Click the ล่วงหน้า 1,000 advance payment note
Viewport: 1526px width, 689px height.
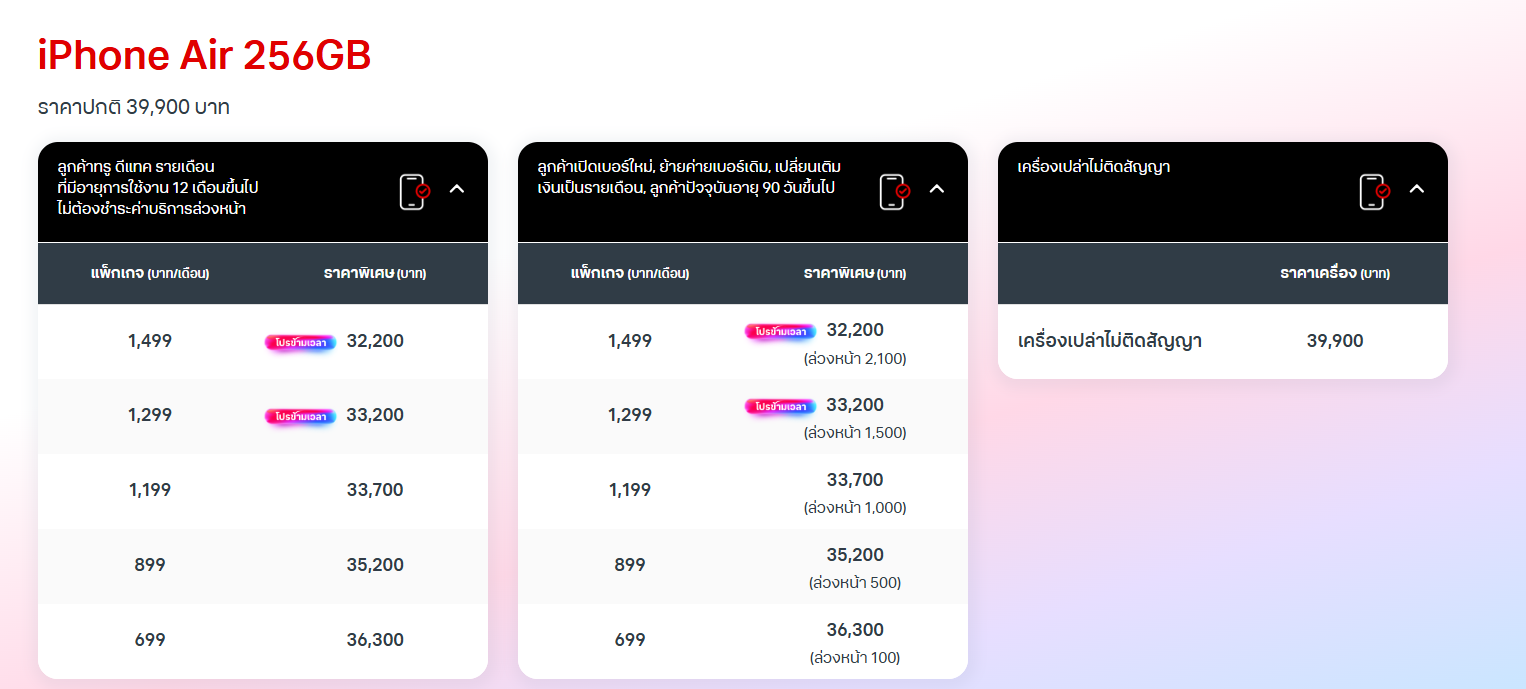[854, 508]
